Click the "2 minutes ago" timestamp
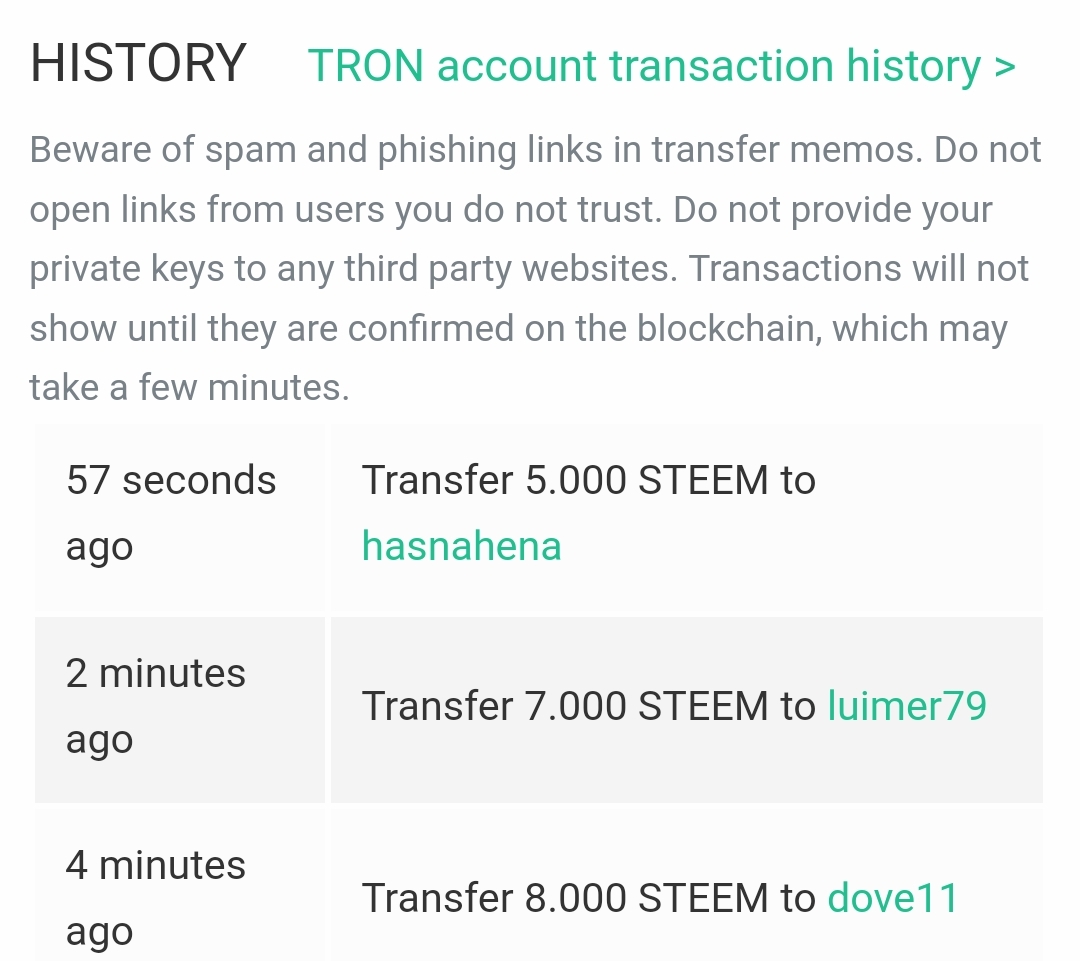The image size is (1080, 961). tap(155, 706)
